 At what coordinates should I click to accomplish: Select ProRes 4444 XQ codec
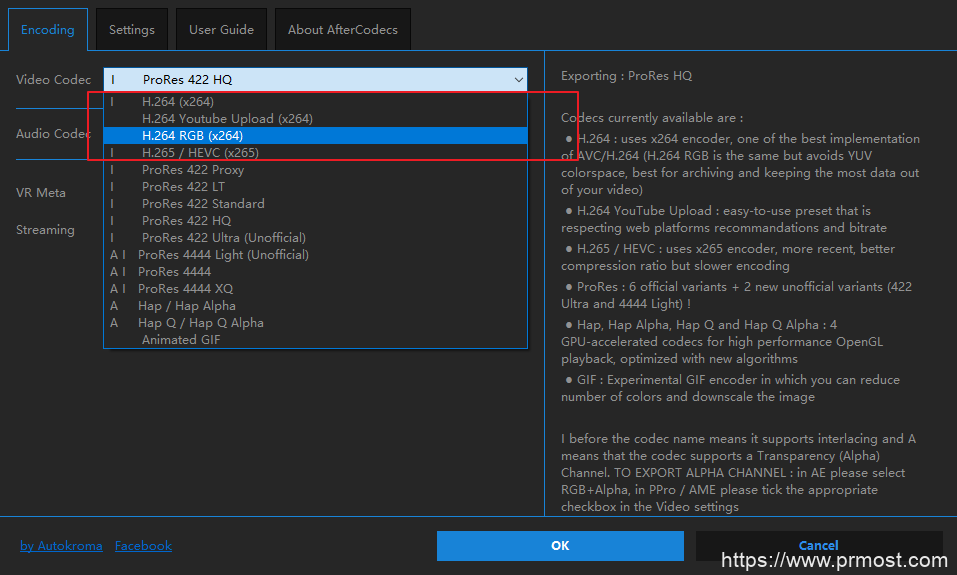(316, 289)
